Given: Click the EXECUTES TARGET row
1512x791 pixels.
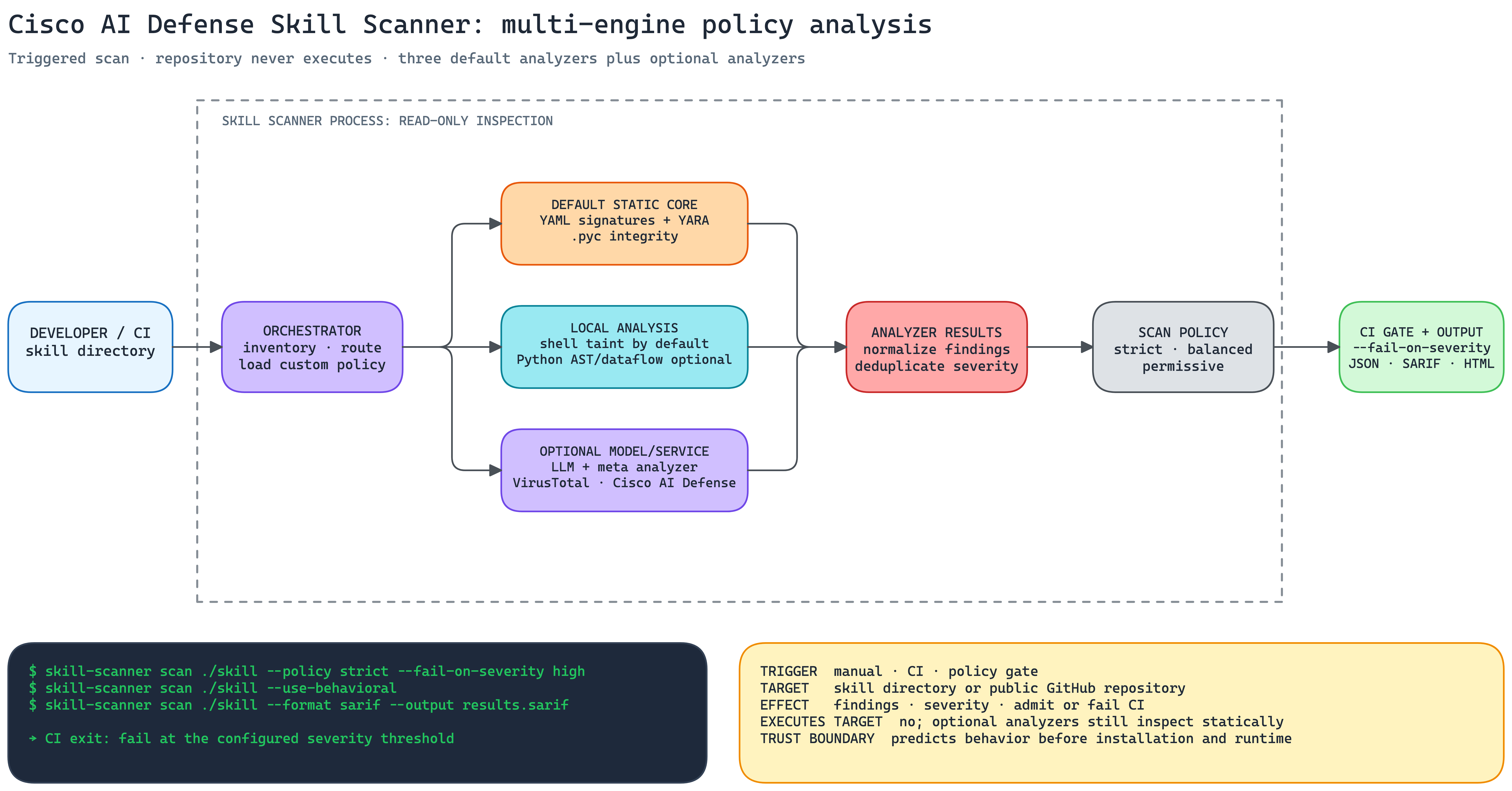Looking at the screenshot, I should click(x=1021, y=722).
